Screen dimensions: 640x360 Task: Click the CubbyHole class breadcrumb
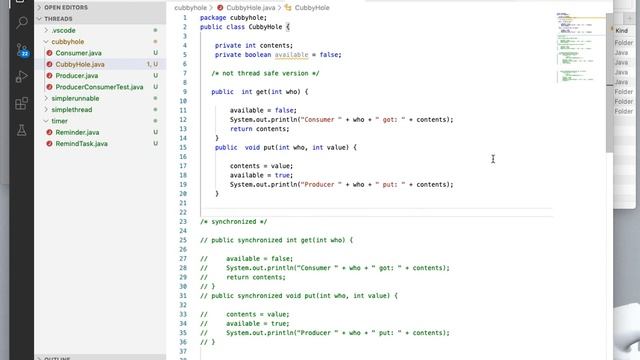click(x=312, y=8)
